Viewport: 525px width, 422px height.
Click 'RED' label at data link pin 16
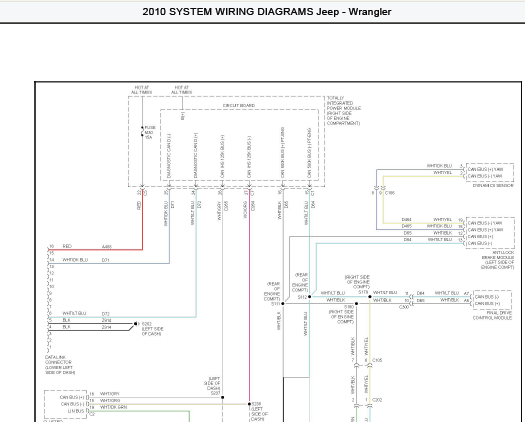click(x=67, y=247)
